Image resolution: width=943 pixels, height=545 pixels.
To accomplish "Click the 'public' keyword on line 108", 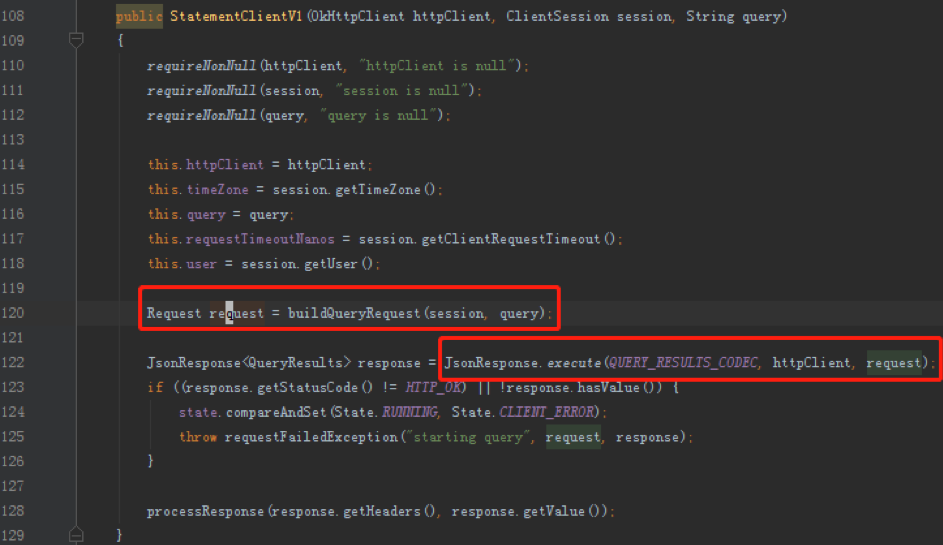I will click(x=139, y=16).
